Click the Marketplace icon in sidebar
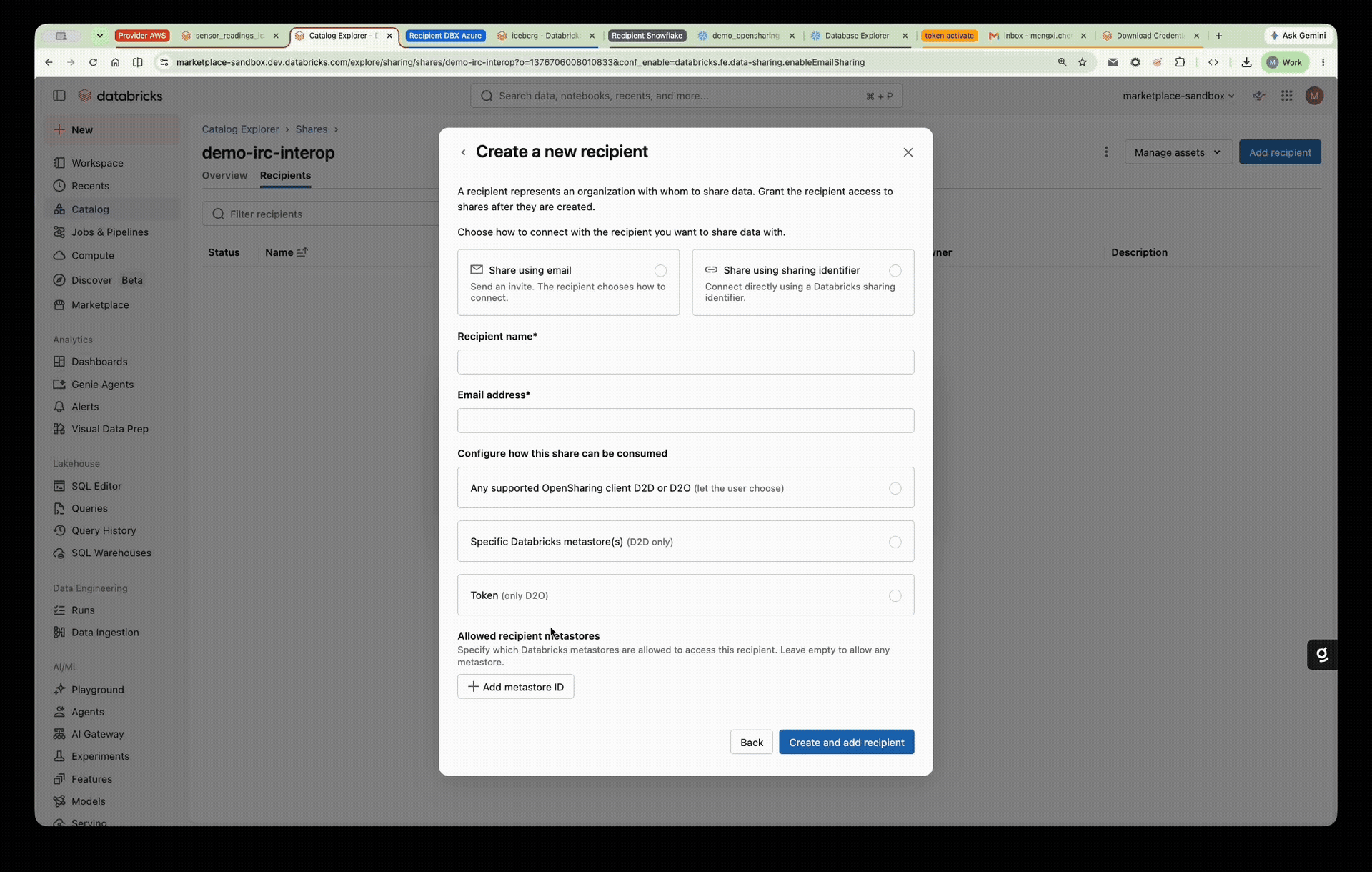The height and width of the screenshot is (872, 1372). coord(59,305)
